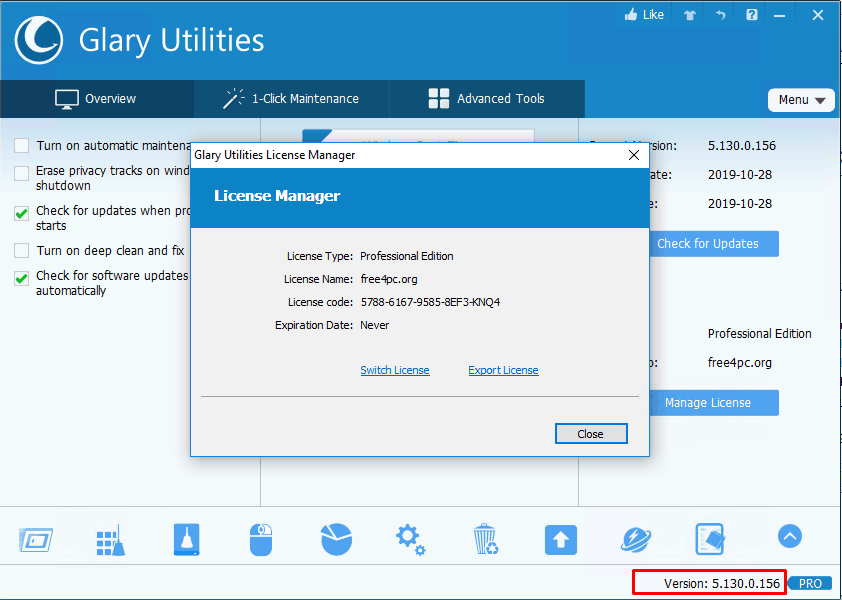
Task: Launch the Registry Cleaner broom-grid icon
Action: pos(111,540)
